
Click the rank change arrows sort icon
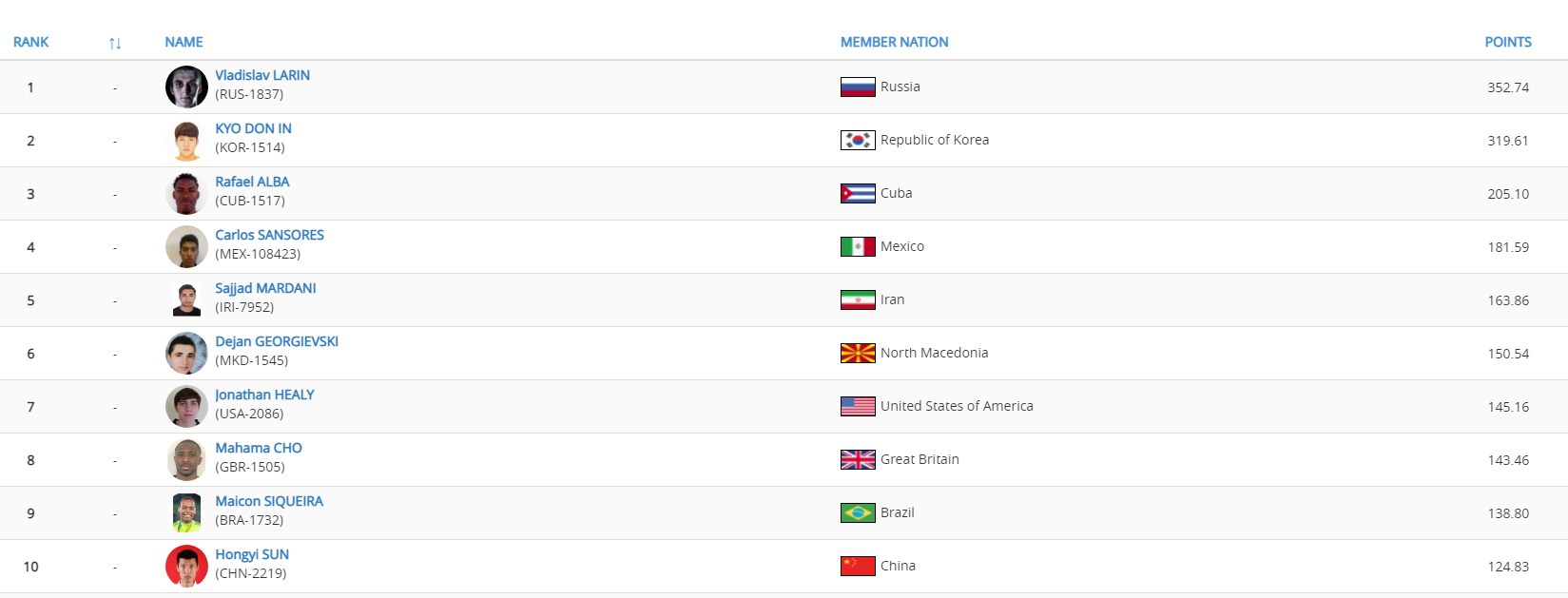tap(115, 43)
